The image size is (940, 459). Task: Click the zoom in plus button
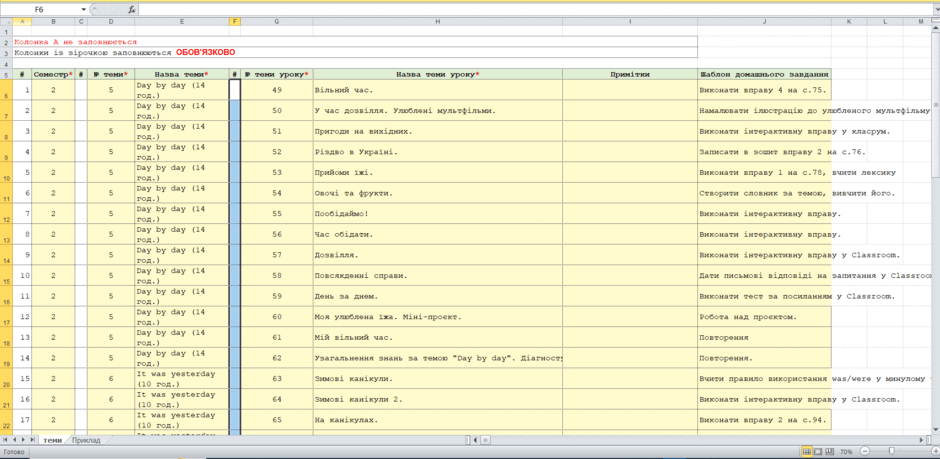(935, 451)
